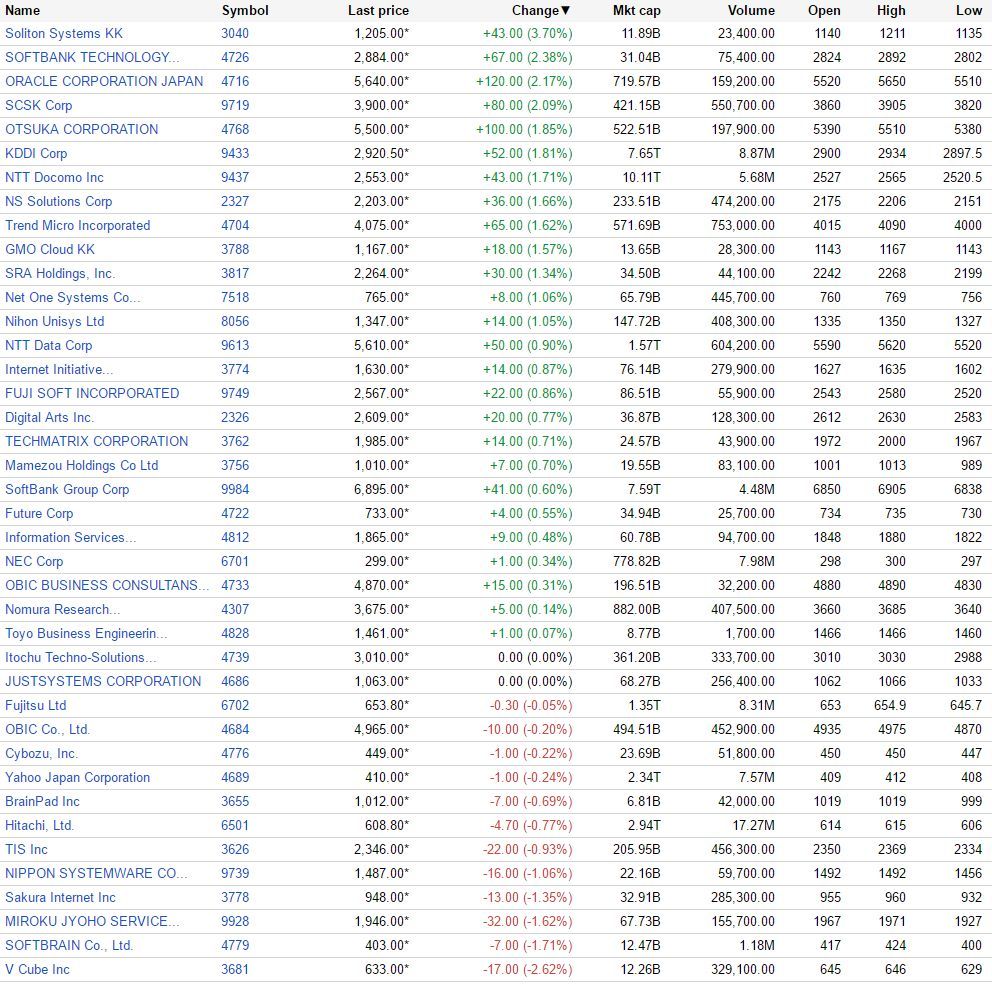Click ticker symbol 9984
The image size is (992, 984).
[x=235, y=490]
